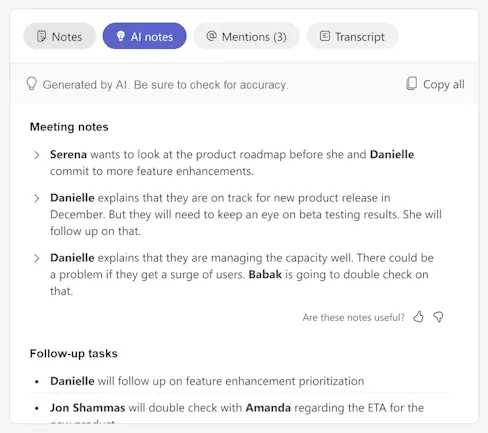Give thumbs up for the notes
This screenshot has height=433, width=488.
click(x=418, y=317)
